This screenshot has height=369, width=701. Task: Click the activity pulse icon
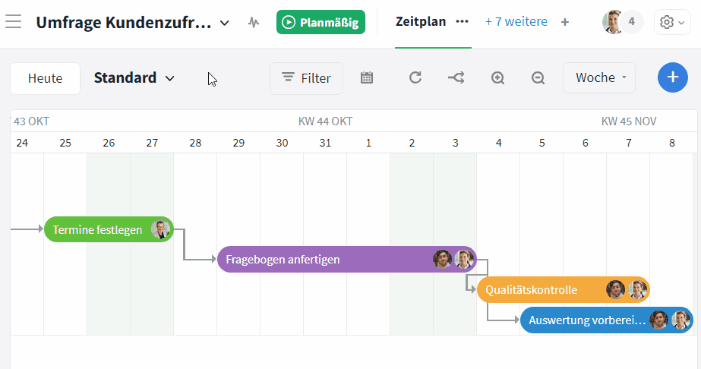(253, 22)
